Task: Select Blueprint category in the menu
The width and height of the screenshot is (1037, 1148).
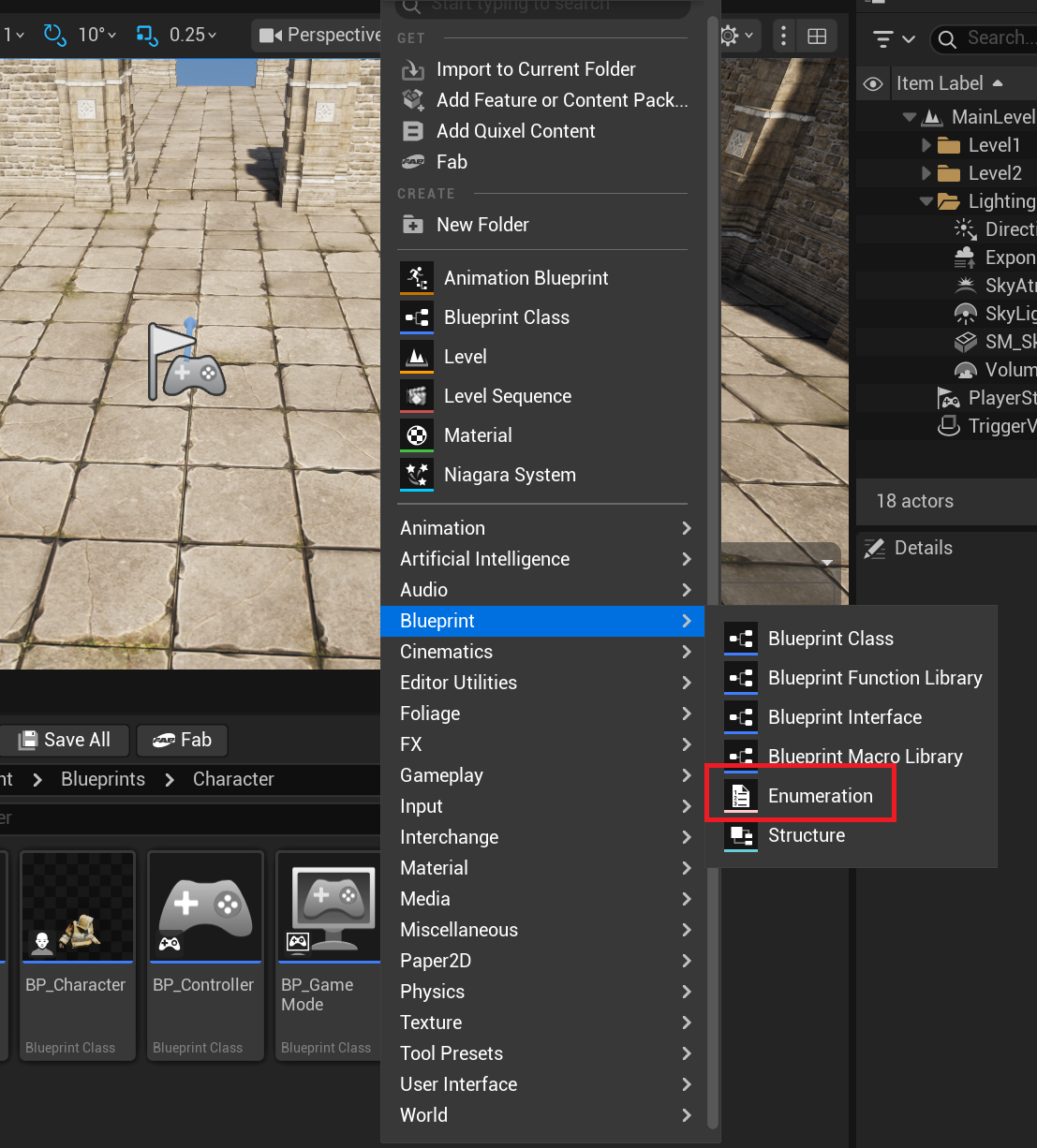Action: point(542,621)
